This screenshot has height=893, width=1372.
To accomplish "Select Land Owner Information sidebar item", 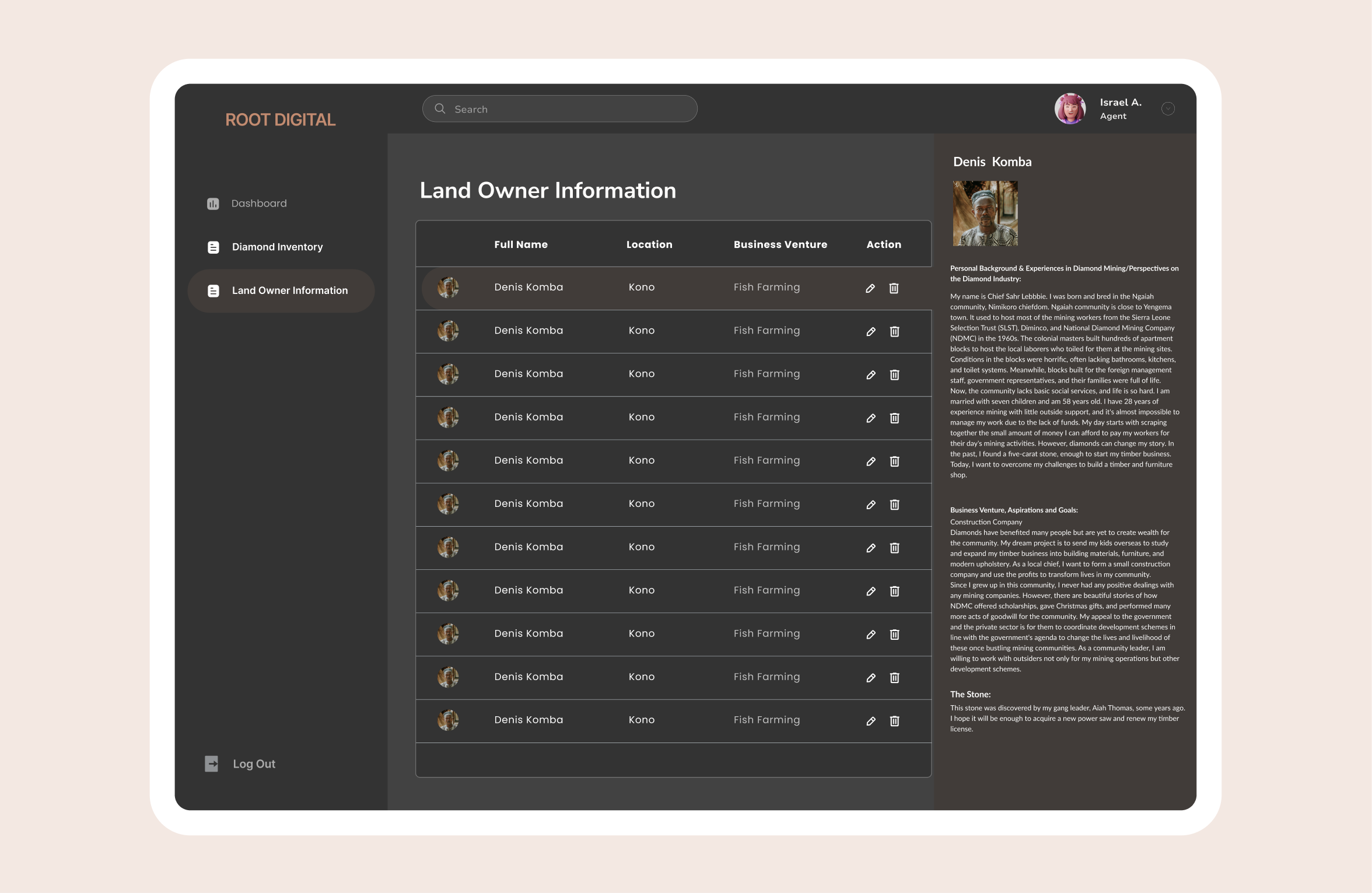I will click(281, 290).
